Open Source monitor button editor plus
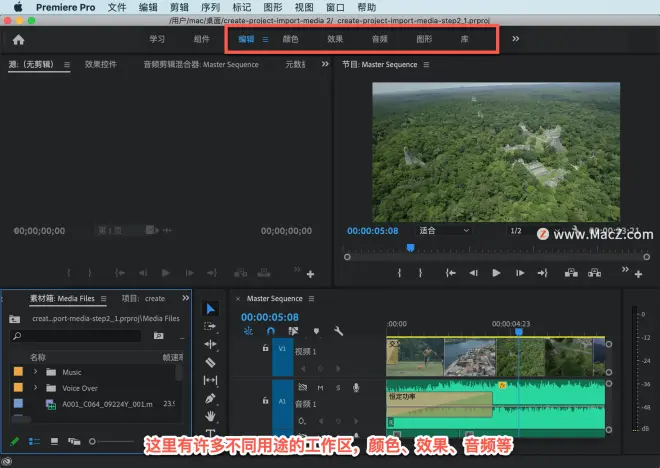 tap(311, 274)
